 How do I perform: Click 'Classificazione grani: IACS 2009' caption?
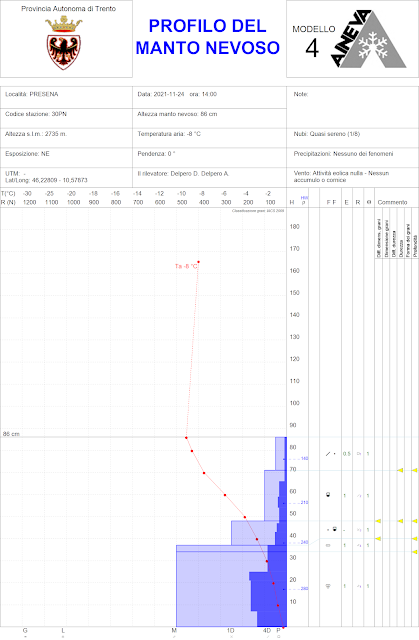point(258,211)
